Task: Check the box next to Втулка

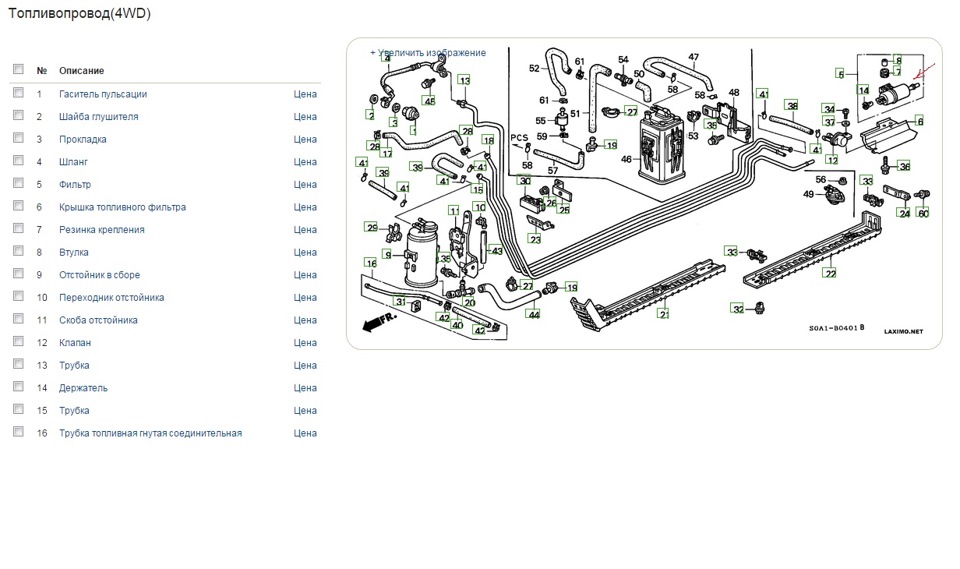Action: click(18, 251)
